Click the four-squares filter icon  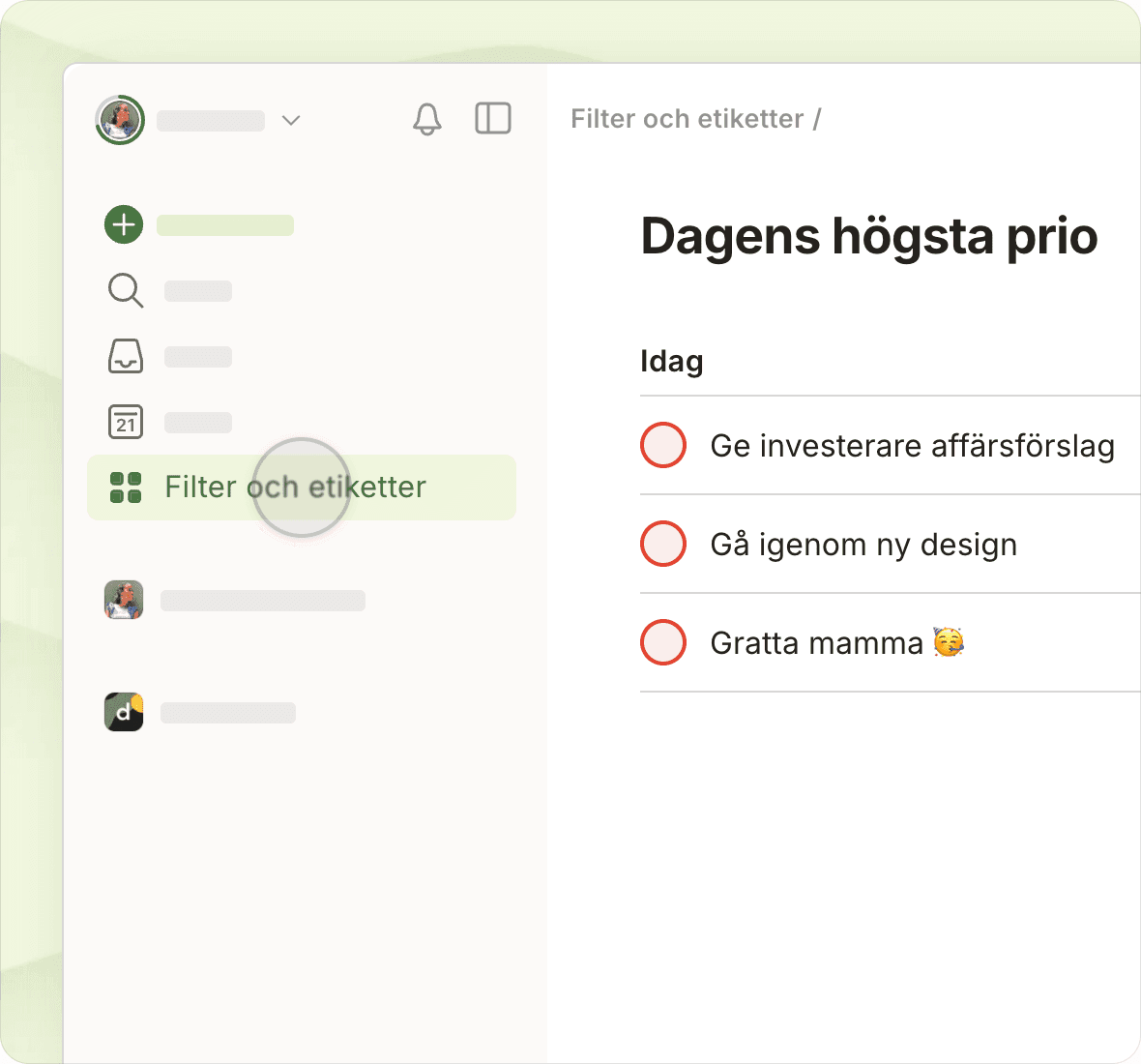pos(126,488)
